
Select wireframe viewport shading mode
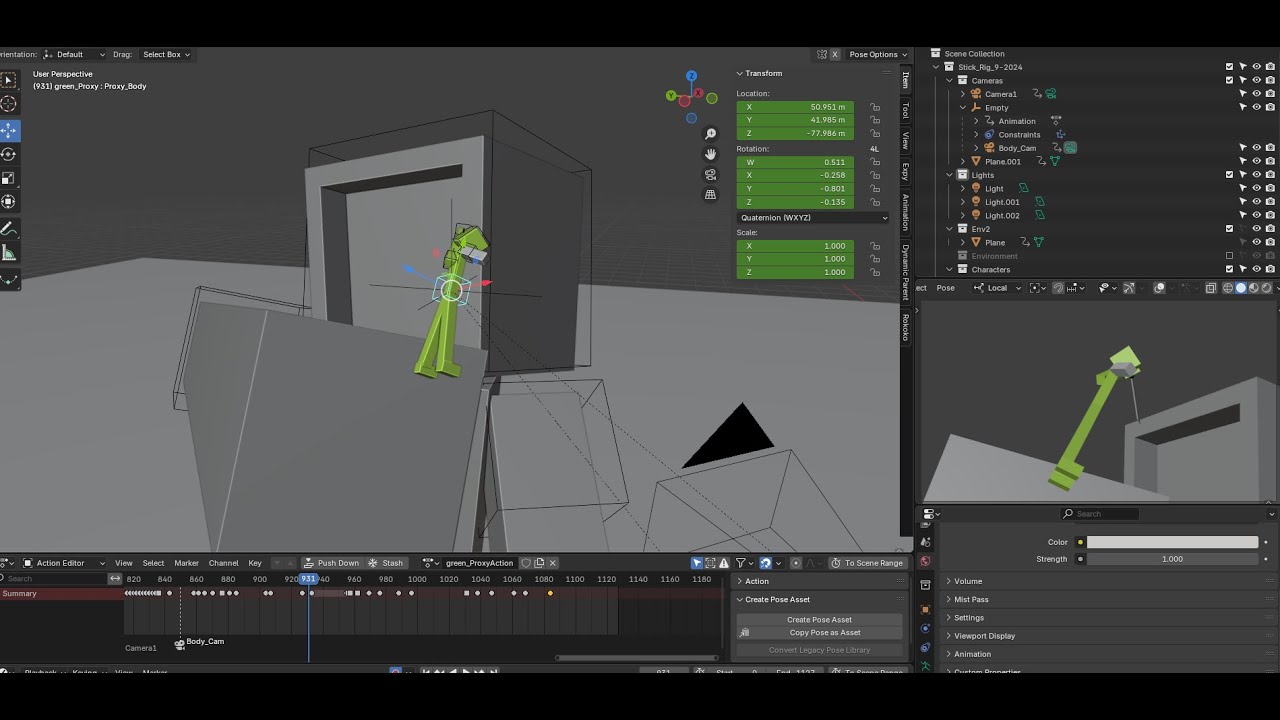(x=1228, y=288)
